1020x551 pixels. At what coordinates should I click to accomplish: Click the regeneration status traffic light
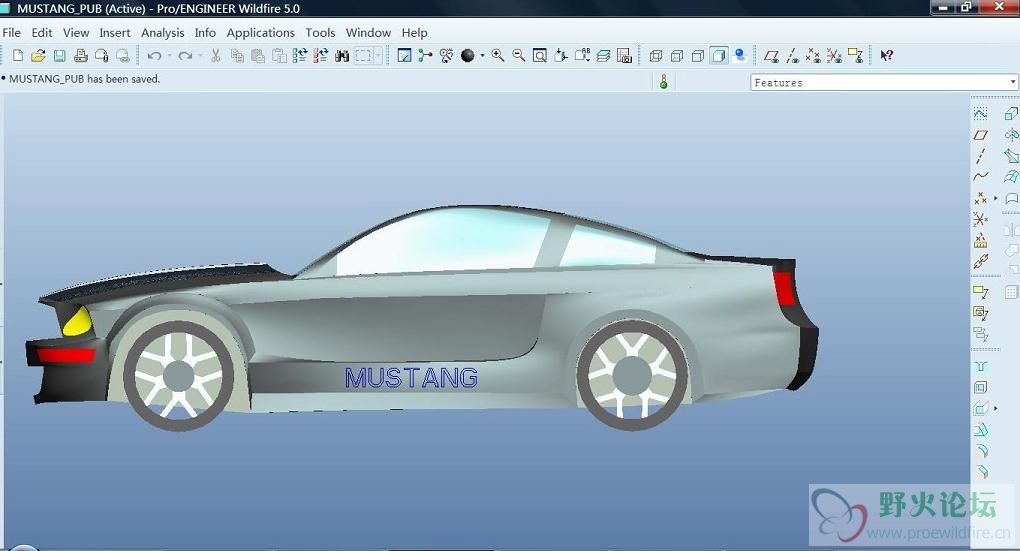664,82
